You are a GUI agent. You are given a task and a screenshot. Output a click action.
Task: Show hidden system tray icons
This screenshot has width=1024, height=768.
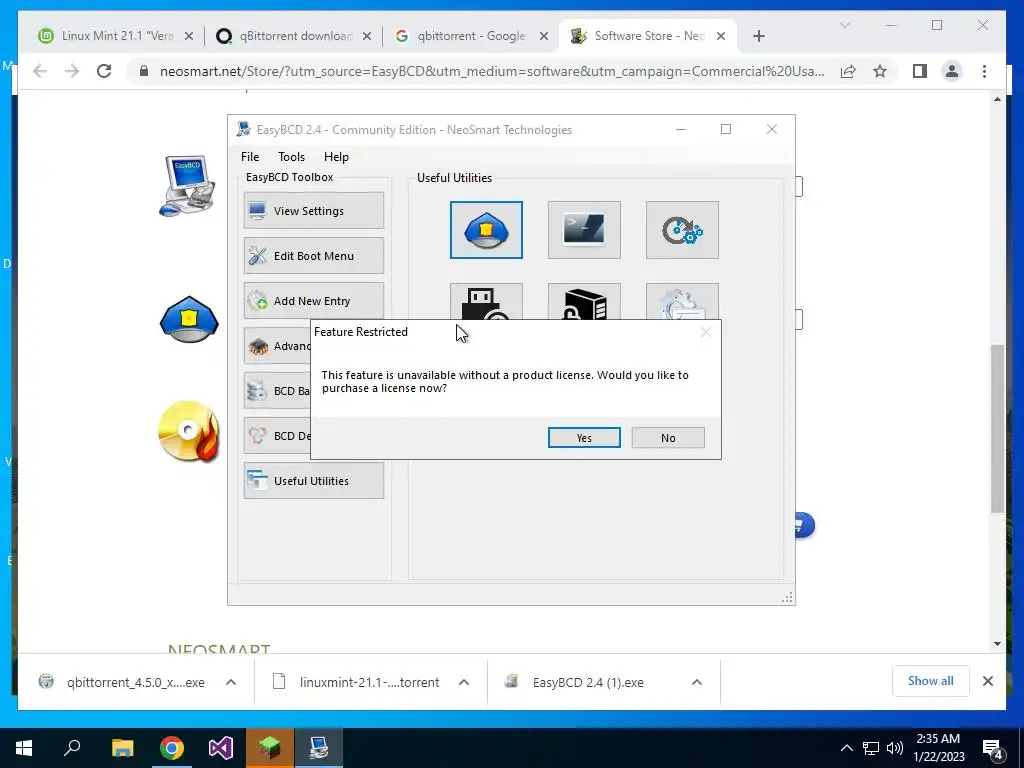pos(846,748)
